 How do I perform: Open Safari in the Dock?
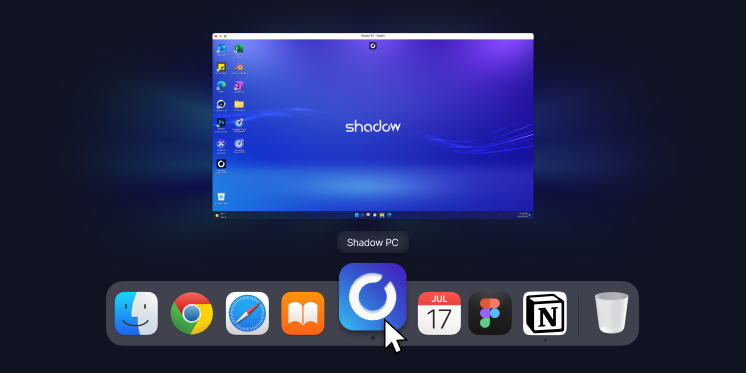[x=247, y=313]
